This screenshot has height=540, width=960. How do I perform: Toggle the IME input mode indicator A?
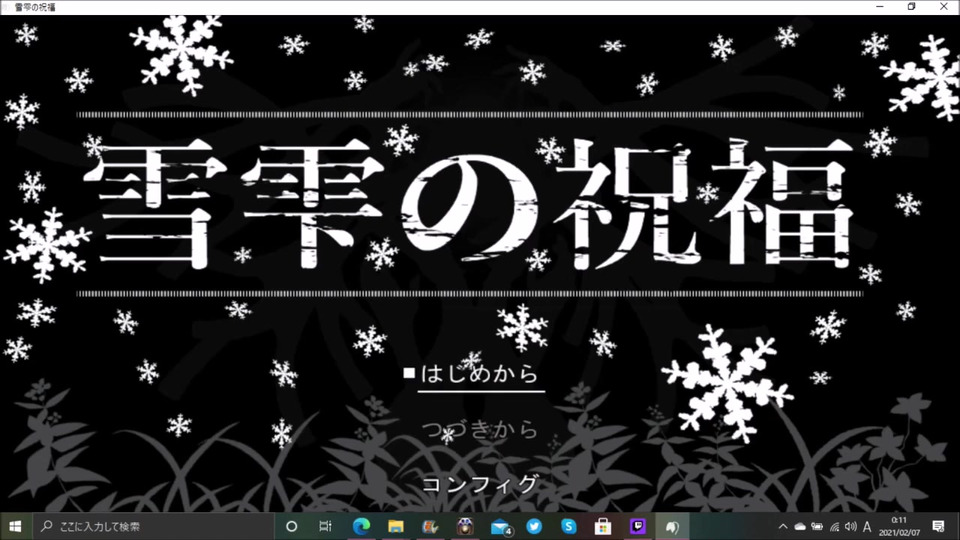pos(867,527)
